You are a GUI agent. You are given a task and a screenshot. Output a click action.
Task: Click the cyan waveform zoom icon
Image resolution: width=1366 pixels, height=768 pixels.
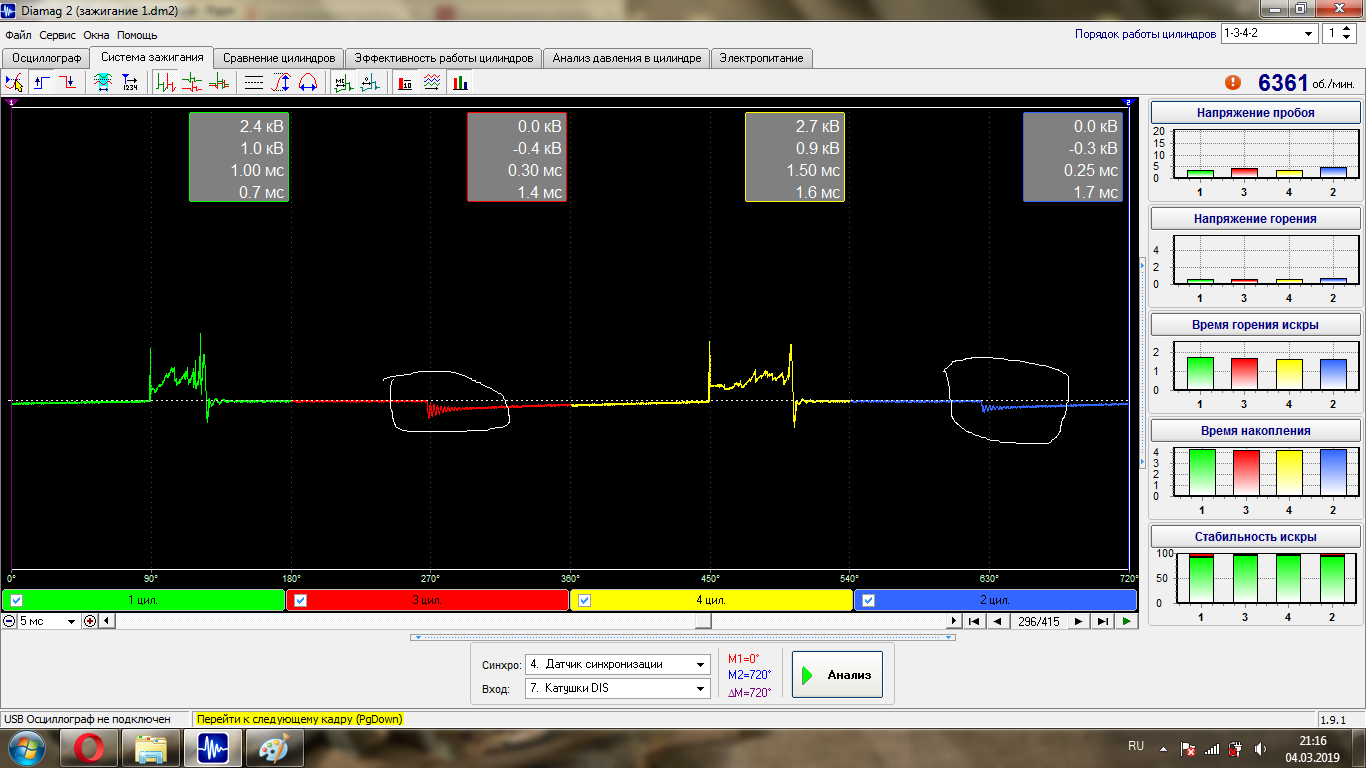[103, 83]
